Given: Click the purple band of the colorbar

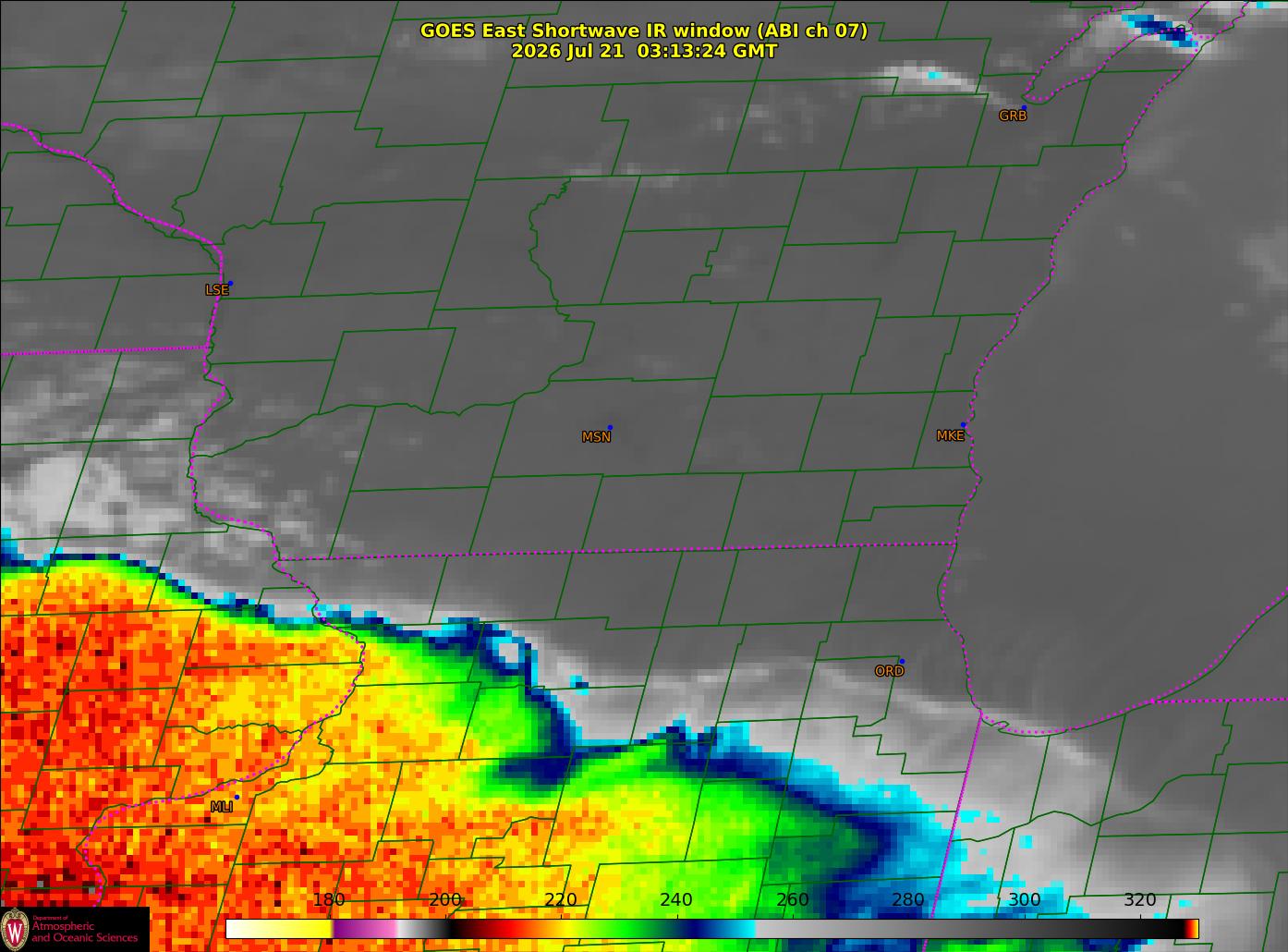Looking at the screenshot, I should tap(365, 929).
